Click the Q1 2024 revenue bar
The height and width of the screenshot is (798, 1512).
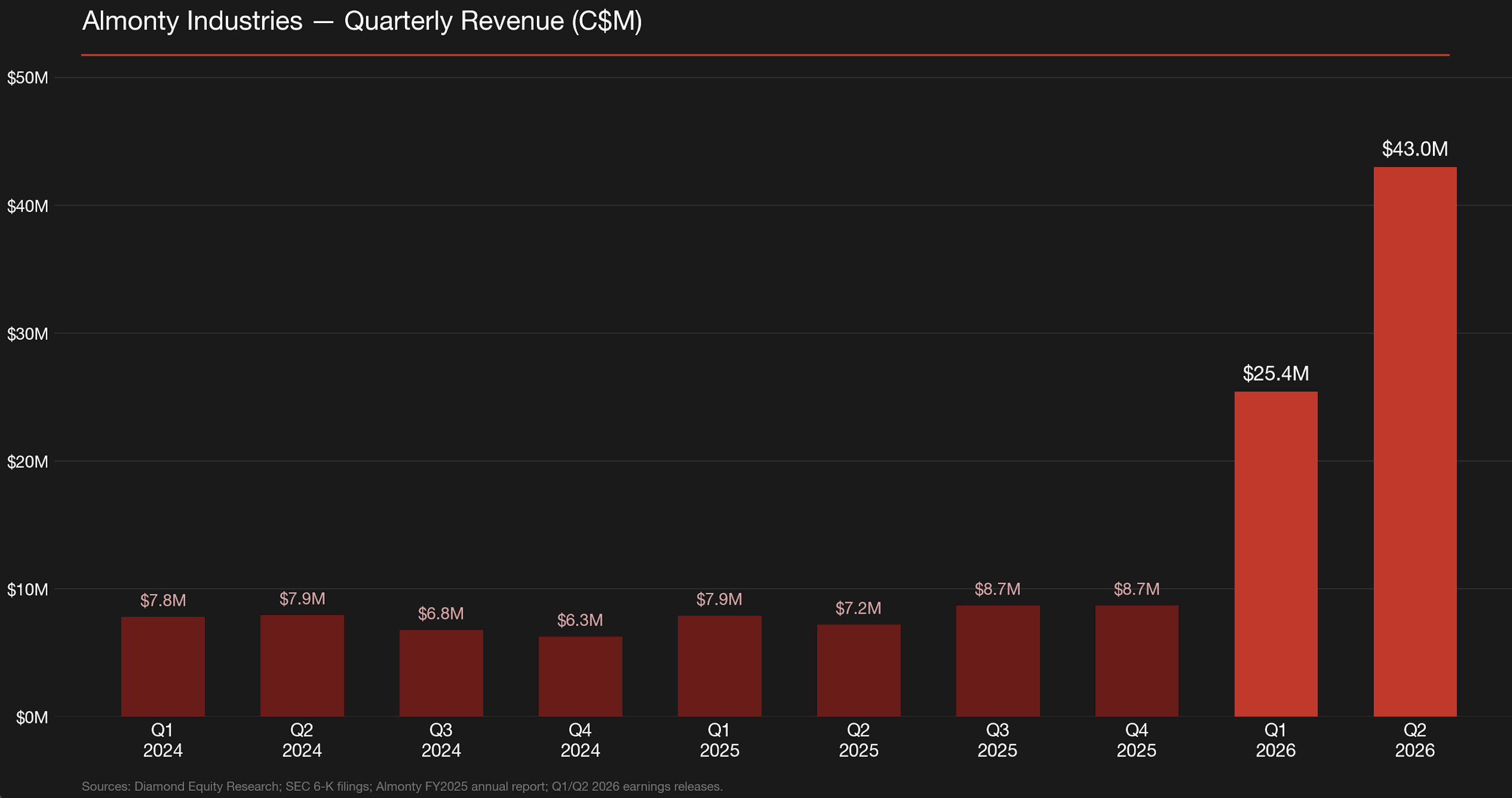tap(163, 667)
